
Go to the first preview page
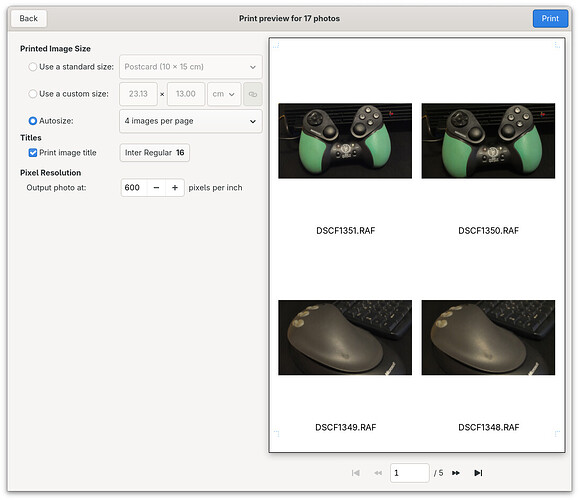pos(356,473)
